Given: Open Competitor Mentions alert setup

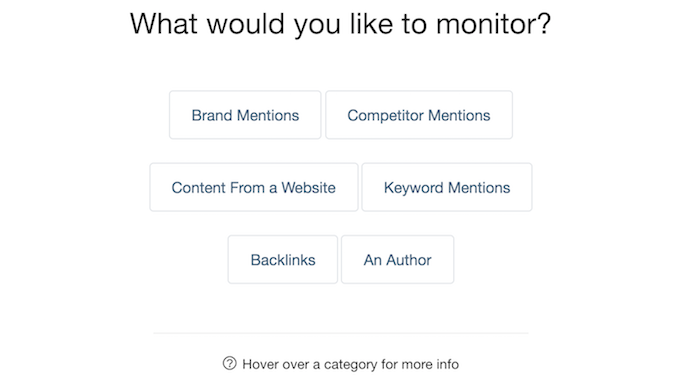Looking at the screenshot, I should (x=419, y=115).
